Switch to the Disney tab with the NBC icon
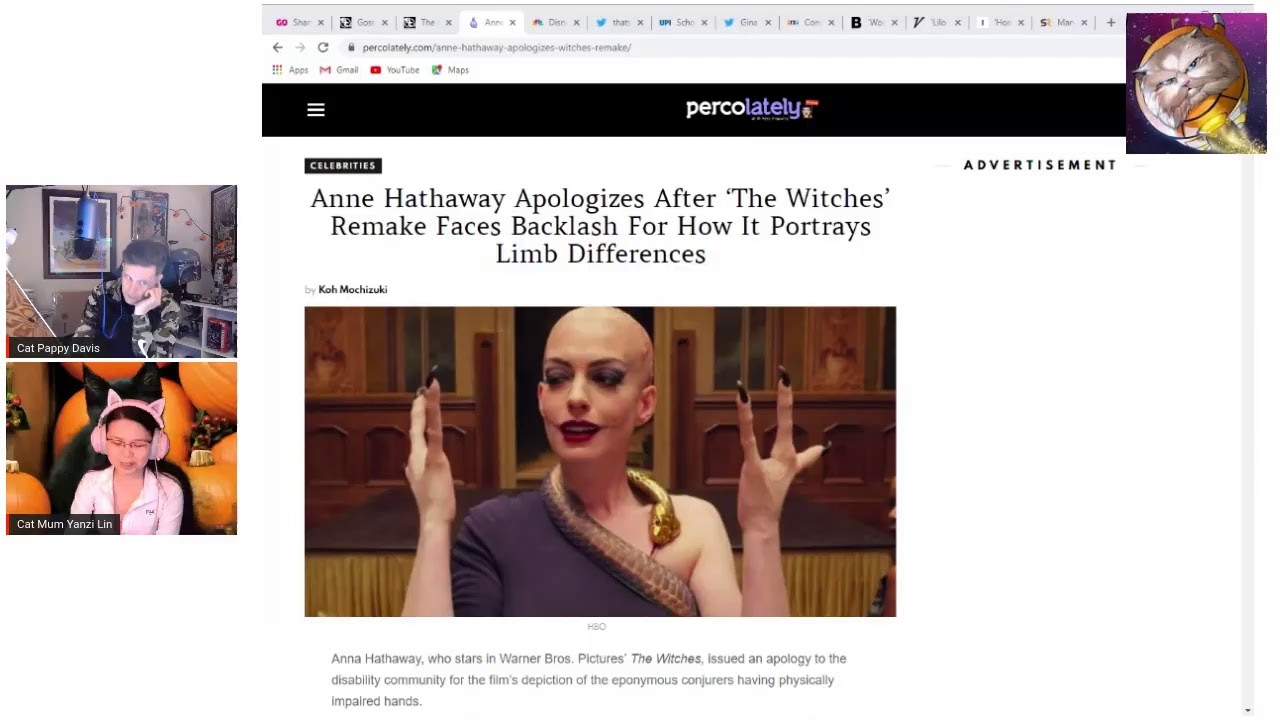The width and height of the screenshot is (1280, 720). (x=549, y=22)
